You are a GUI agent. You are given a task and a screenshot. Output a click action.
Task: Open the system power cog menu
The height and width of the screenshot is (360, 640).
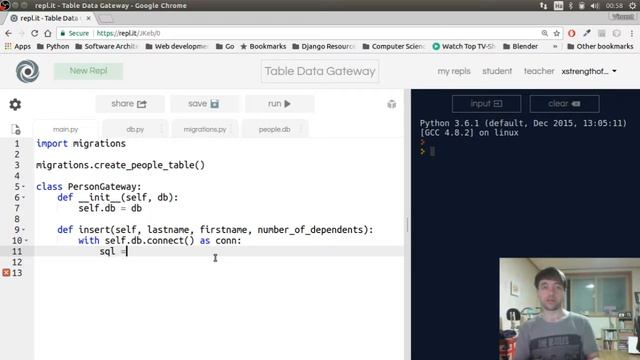[632, 6]
